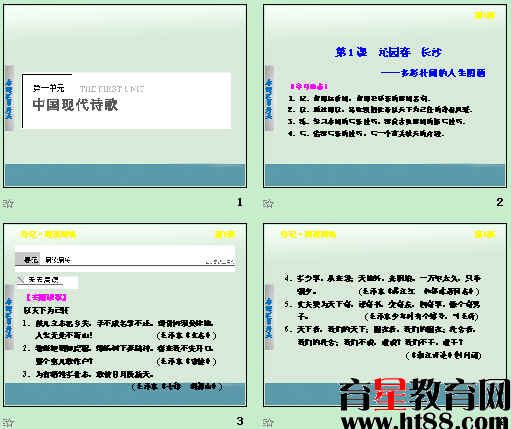Click the animation star icon under slide 3
Image resolution: width=511 pixels, height=429 pixels.
8,423
